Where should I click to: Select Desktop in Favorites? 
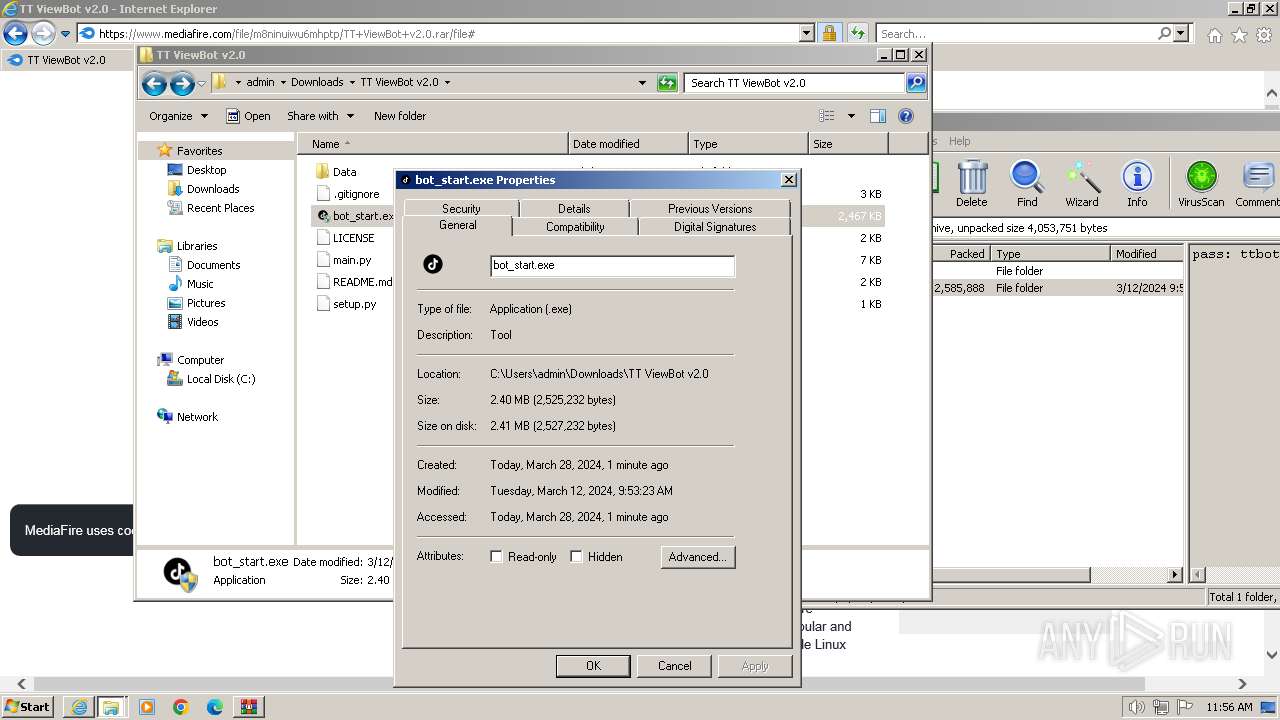(x=206, y=170)
